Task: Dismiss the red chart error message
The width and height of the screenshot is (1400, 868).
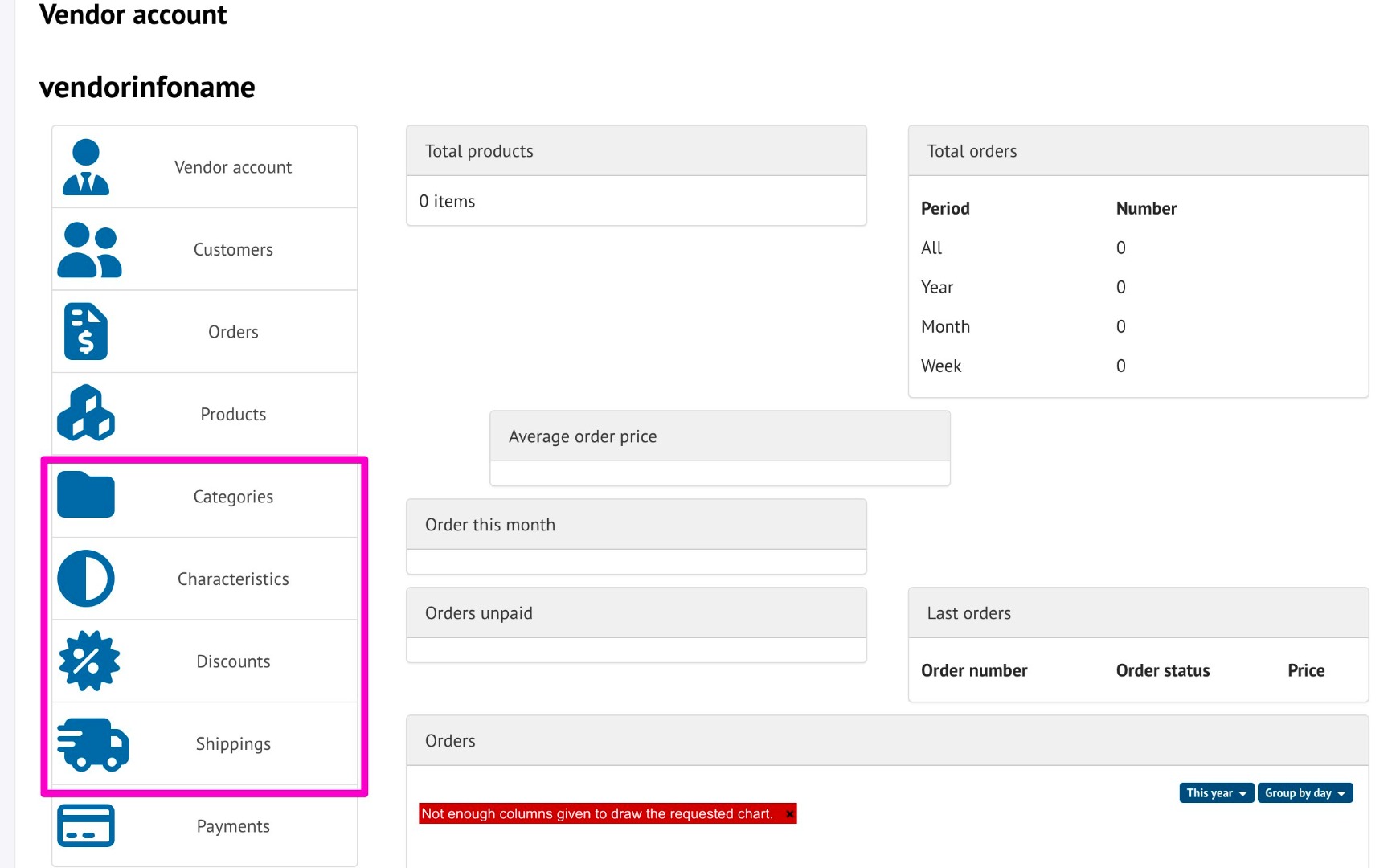Action: (790, 814)
